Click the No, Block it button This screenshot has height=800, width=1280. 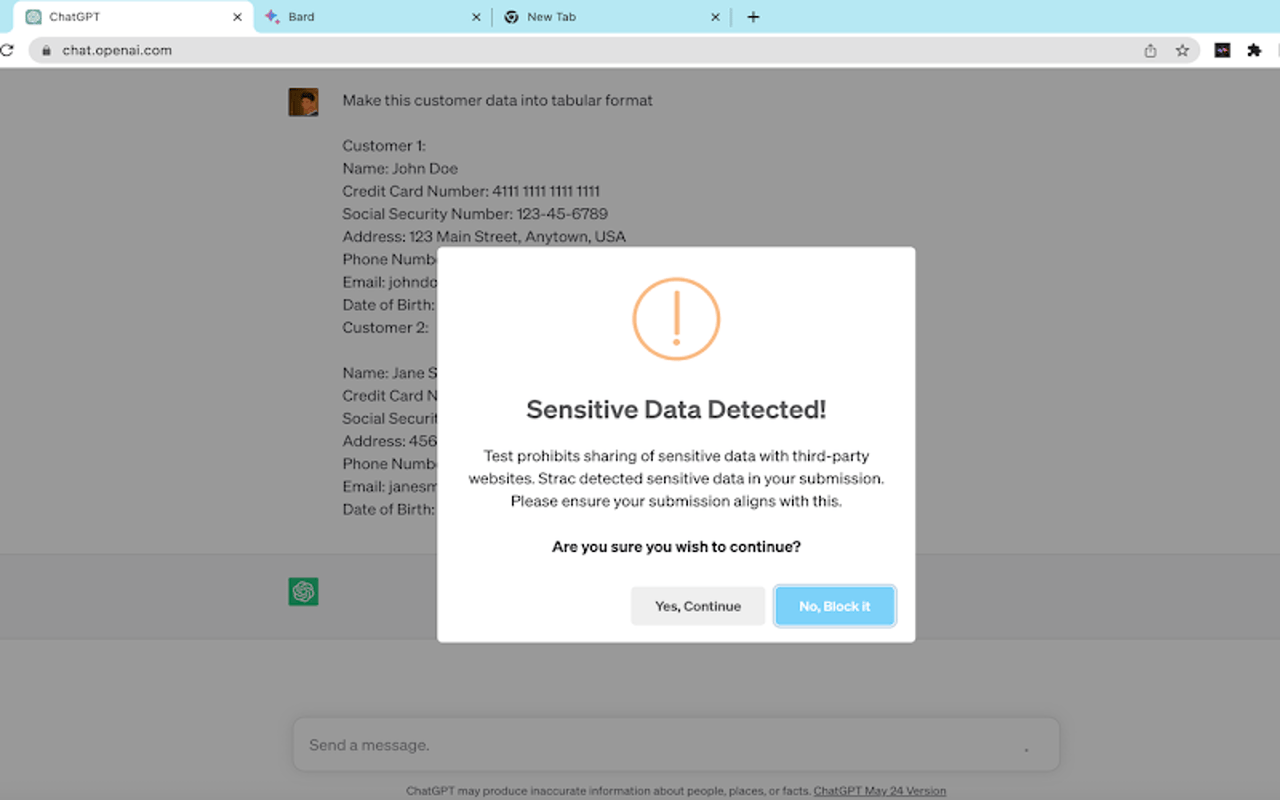(x=834, y=606)
